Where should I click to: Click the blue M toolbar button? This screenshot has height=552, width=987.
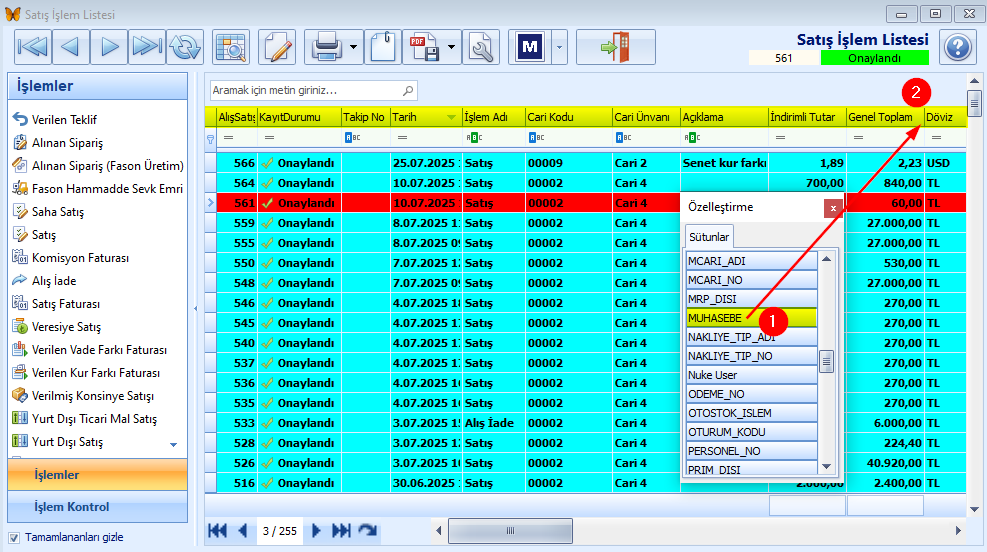(x=529, y=47)
